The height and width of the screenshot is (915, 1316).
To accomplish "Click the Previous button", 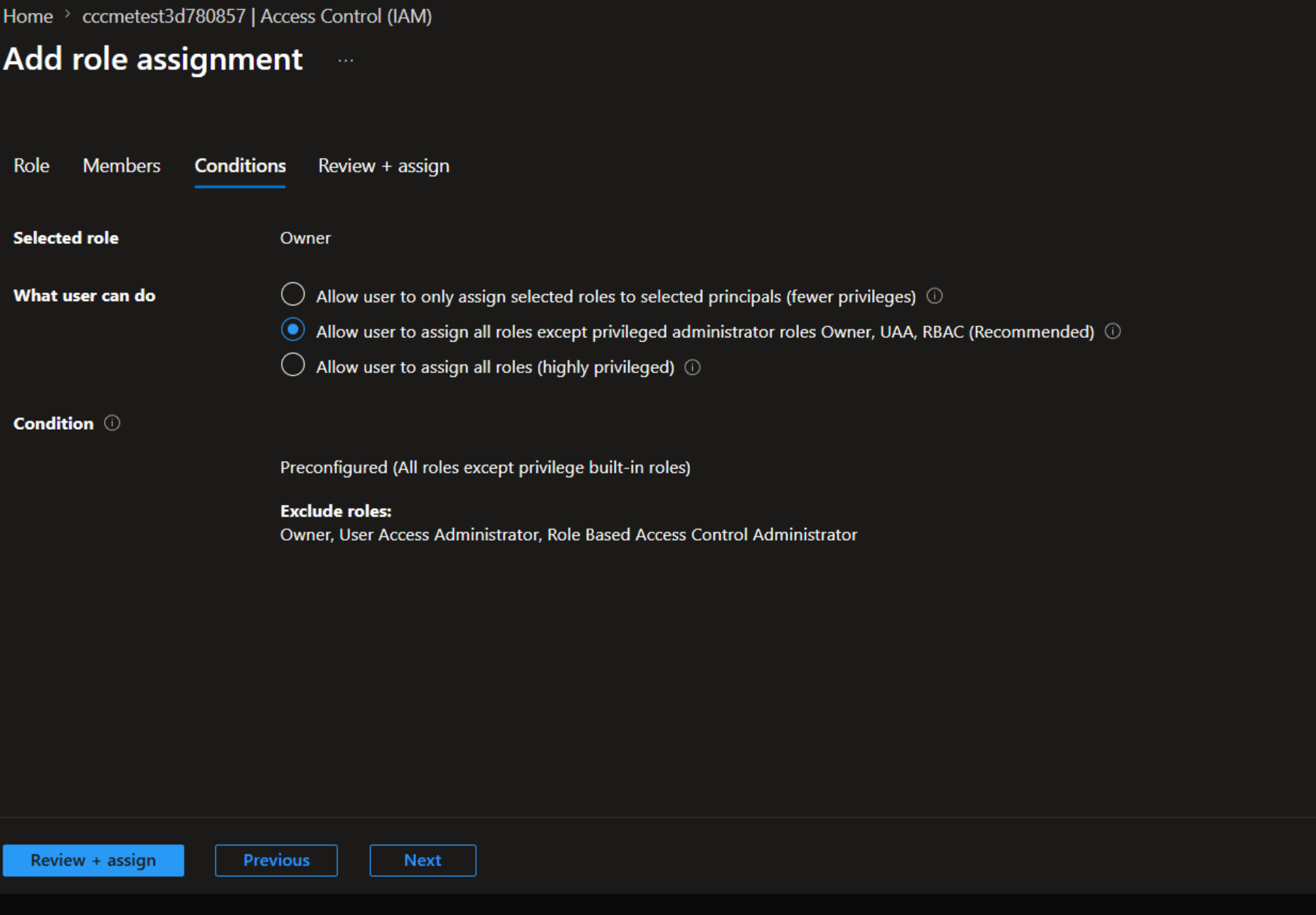I will click(276, 860).
